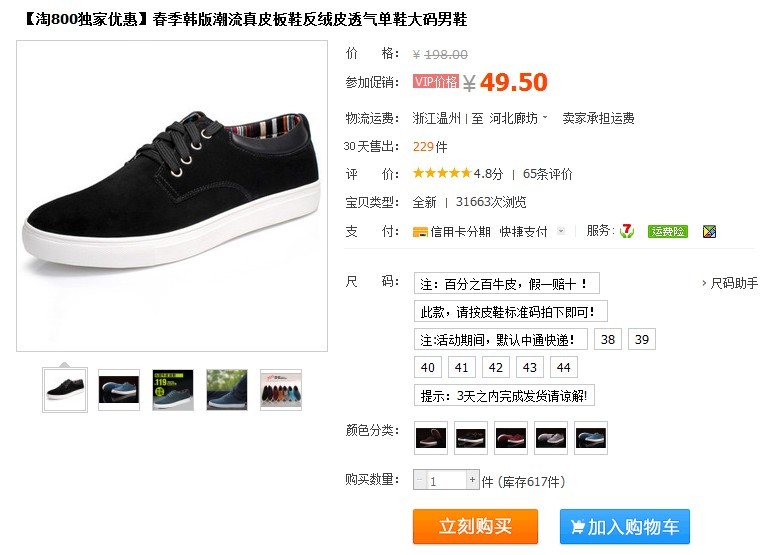
Task: Open the 尺码助手 size assistant
Action: pos(730,283)
